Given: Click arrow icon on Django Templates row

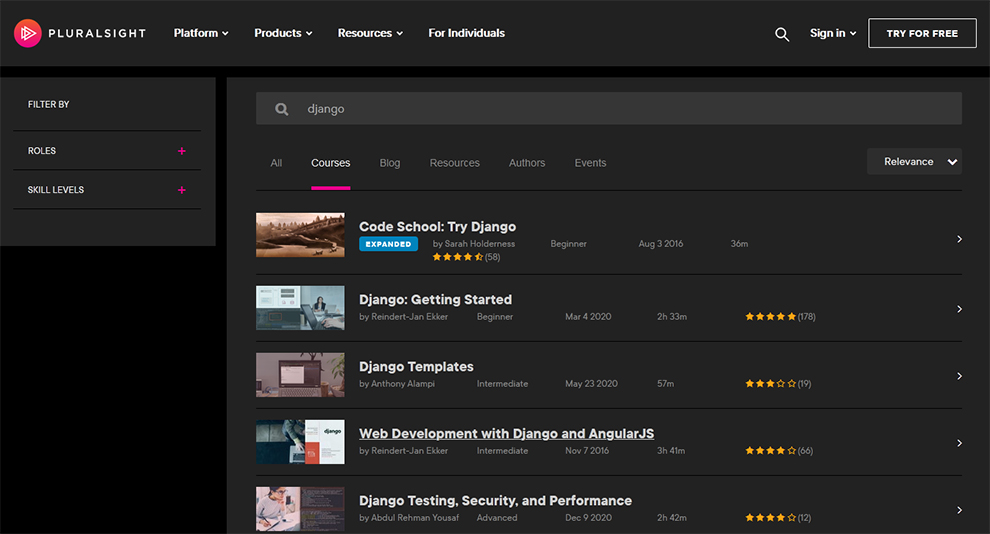Looking at the screenshot, I should (959, 376).
